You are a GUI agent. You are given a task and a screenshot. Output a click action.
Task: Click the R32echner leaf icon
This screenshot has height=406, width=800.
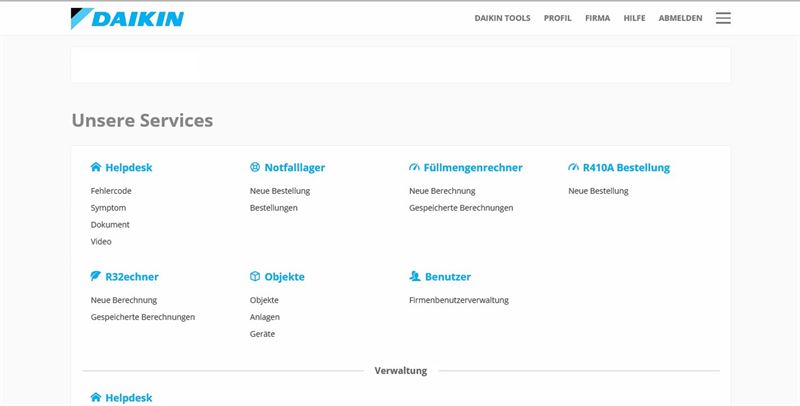[96, 277]
